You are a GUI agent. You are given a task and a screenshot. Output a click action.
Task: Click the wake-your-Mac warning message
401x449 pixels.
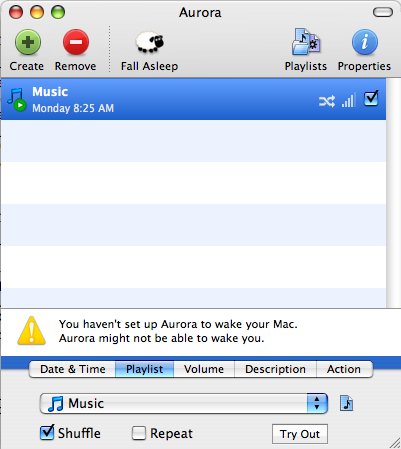[x=178, y=331]
